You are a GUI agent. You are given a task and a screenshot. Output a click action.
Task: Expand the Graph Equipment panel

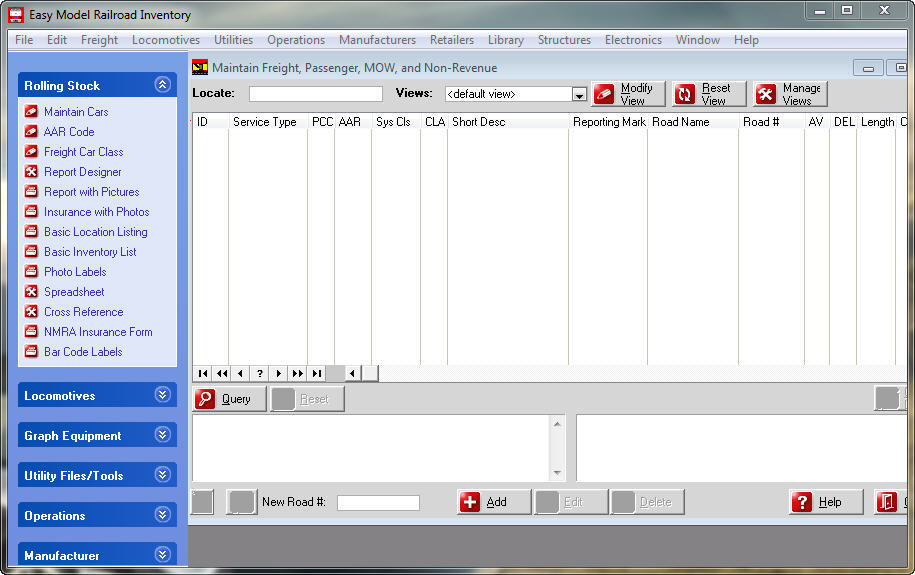click(x=162, y=434)
